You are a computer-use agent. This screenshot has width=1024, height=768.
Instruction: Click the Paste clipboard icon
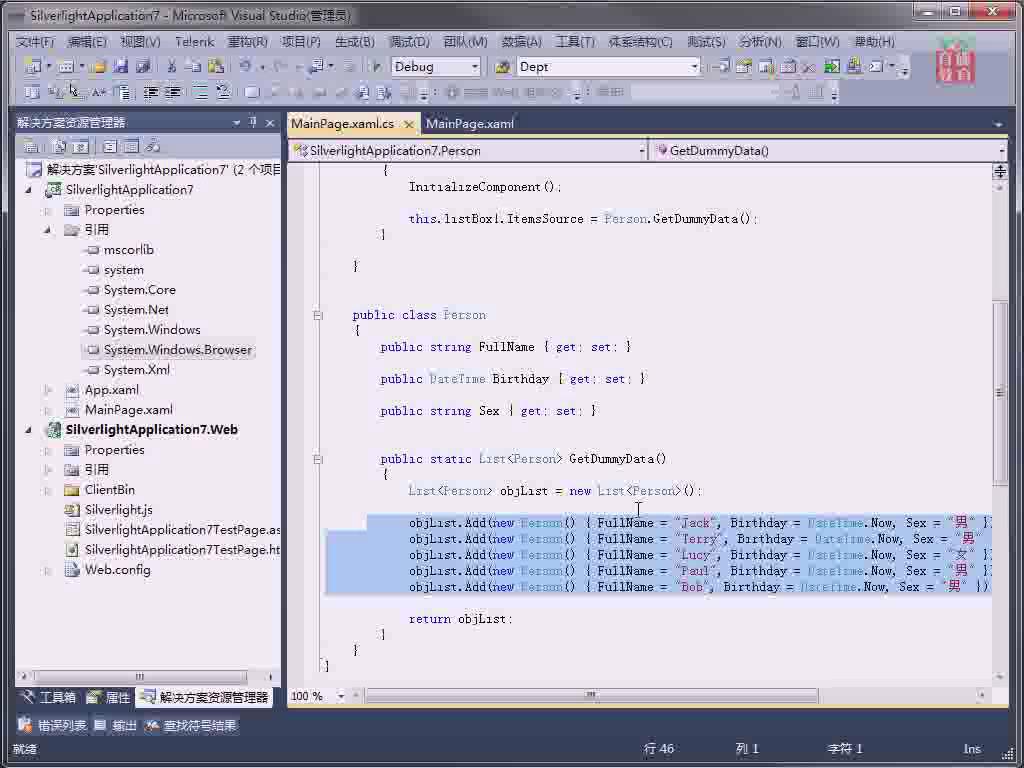click(216, 66)
